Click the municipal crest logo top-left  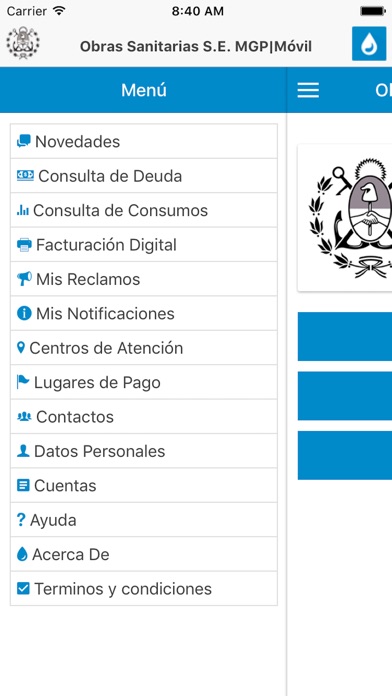[23, 43]
